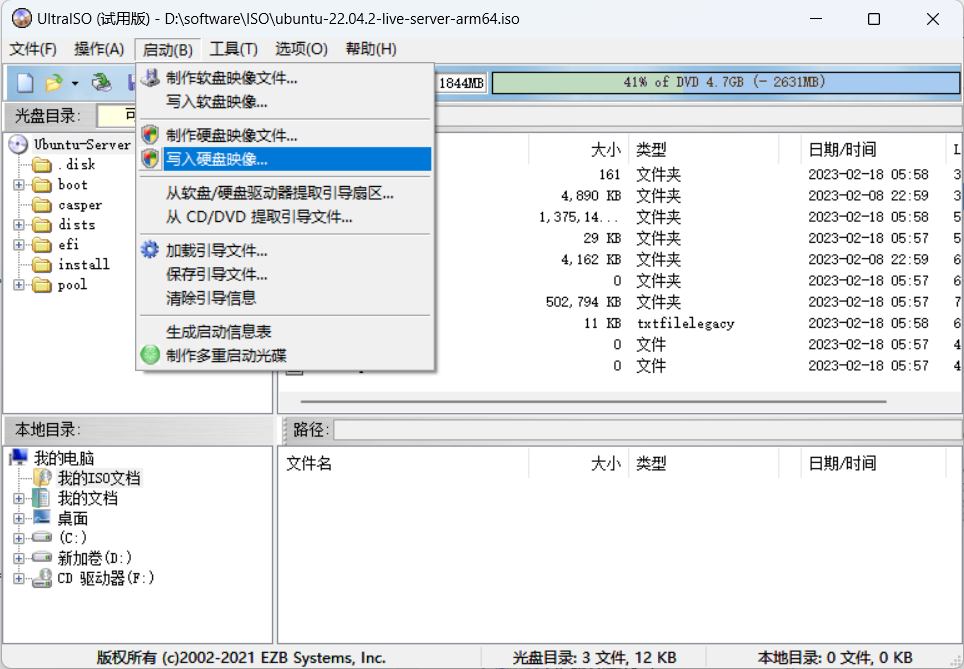Choose 生成启动信息表 from the menu

285,331
